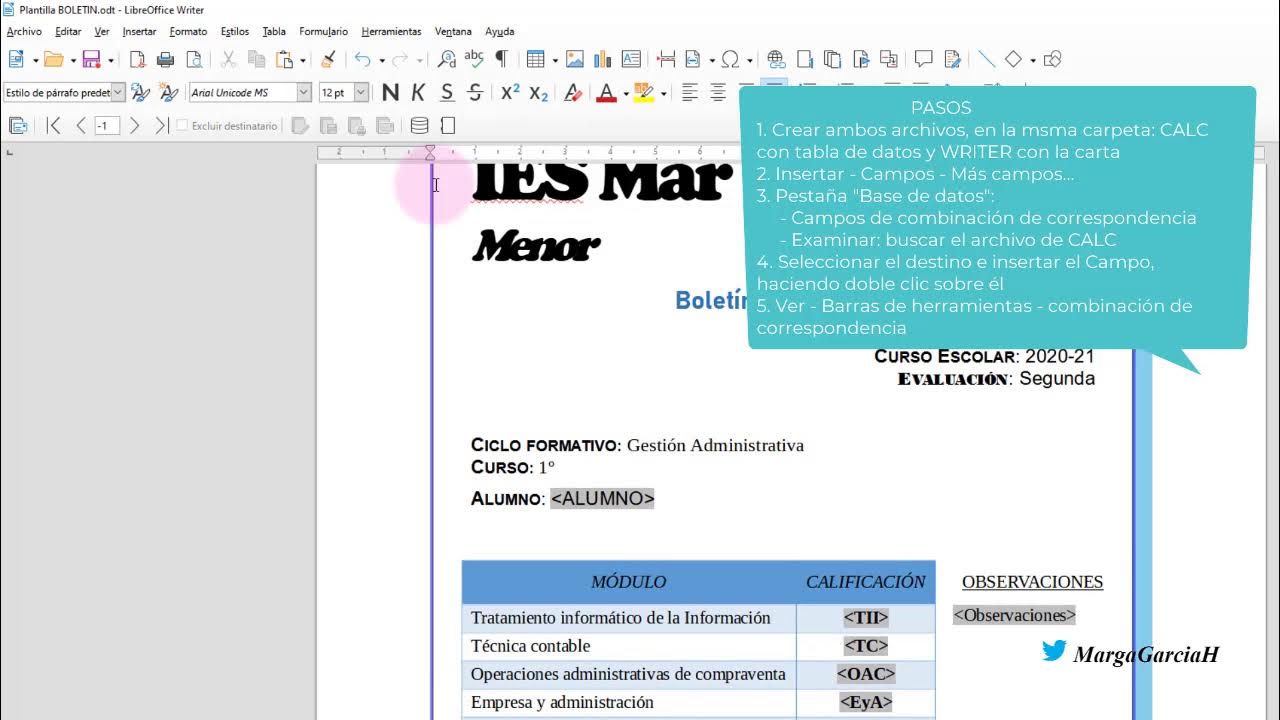1280x720 pixels.
Task: Expand the highlighting color dropdown arrow
Action: click(663, 94)
